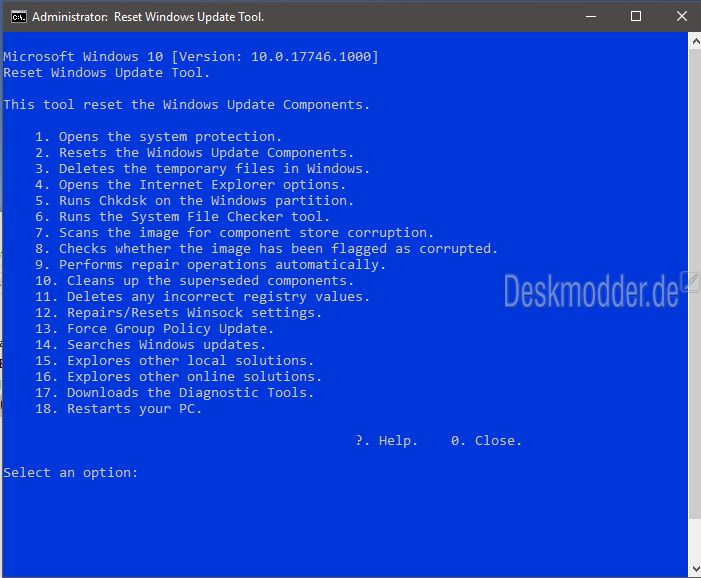Select '17. Downloads the Diagnostic Tools.'
This screenshot has width=701, height=578.
tap(174, 393)
